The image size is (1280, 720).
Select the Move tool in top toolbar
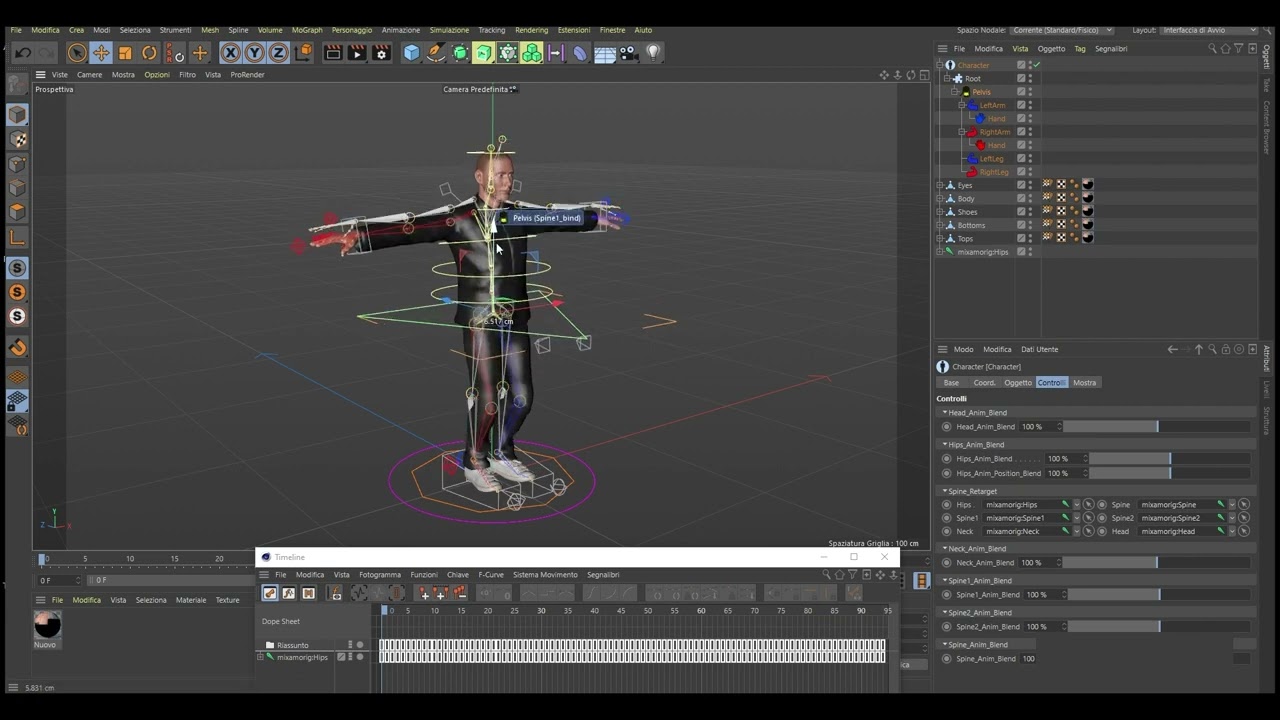101,53
